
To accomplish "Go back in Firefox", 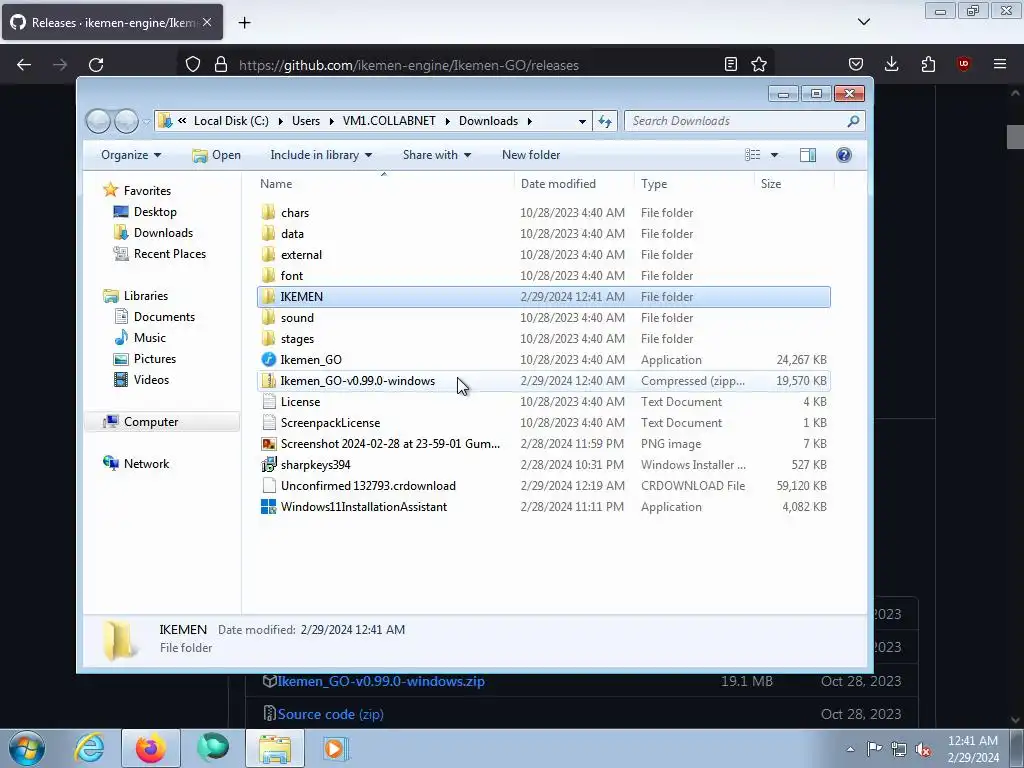I will click(x=24, y=65).
